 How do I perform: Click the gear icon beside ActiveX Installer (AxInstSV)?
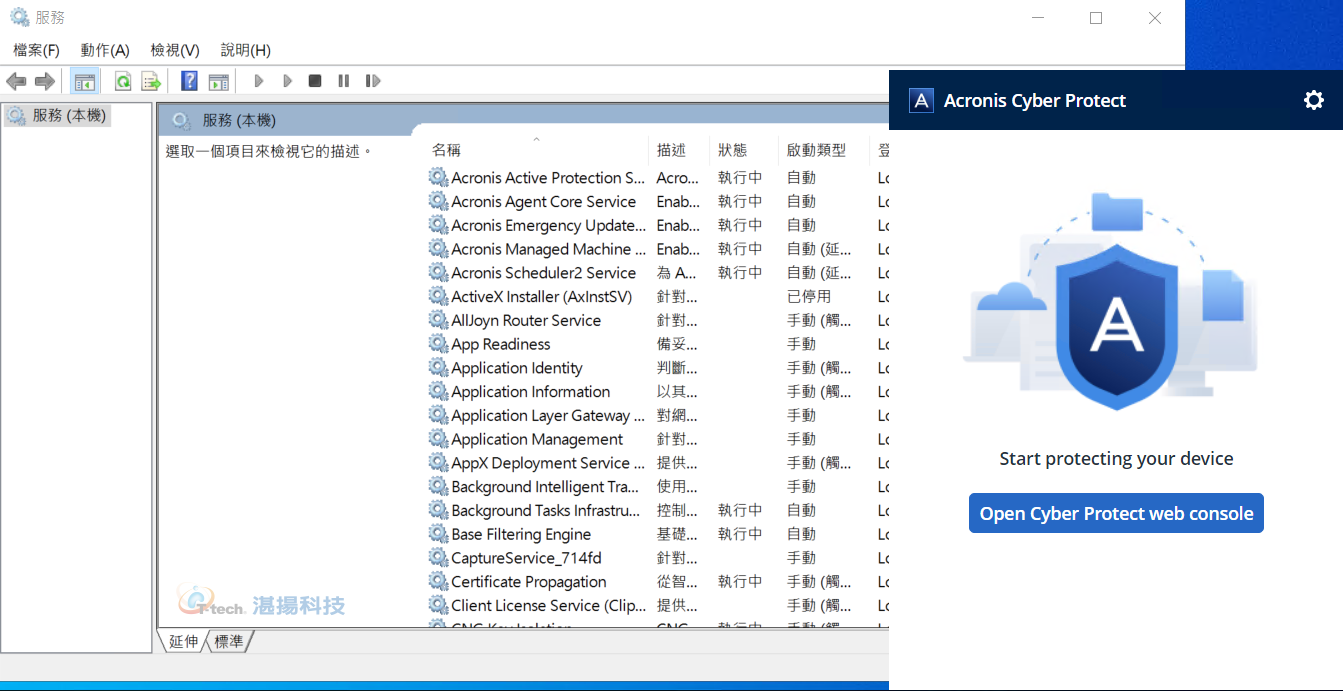tap(438, 296)
